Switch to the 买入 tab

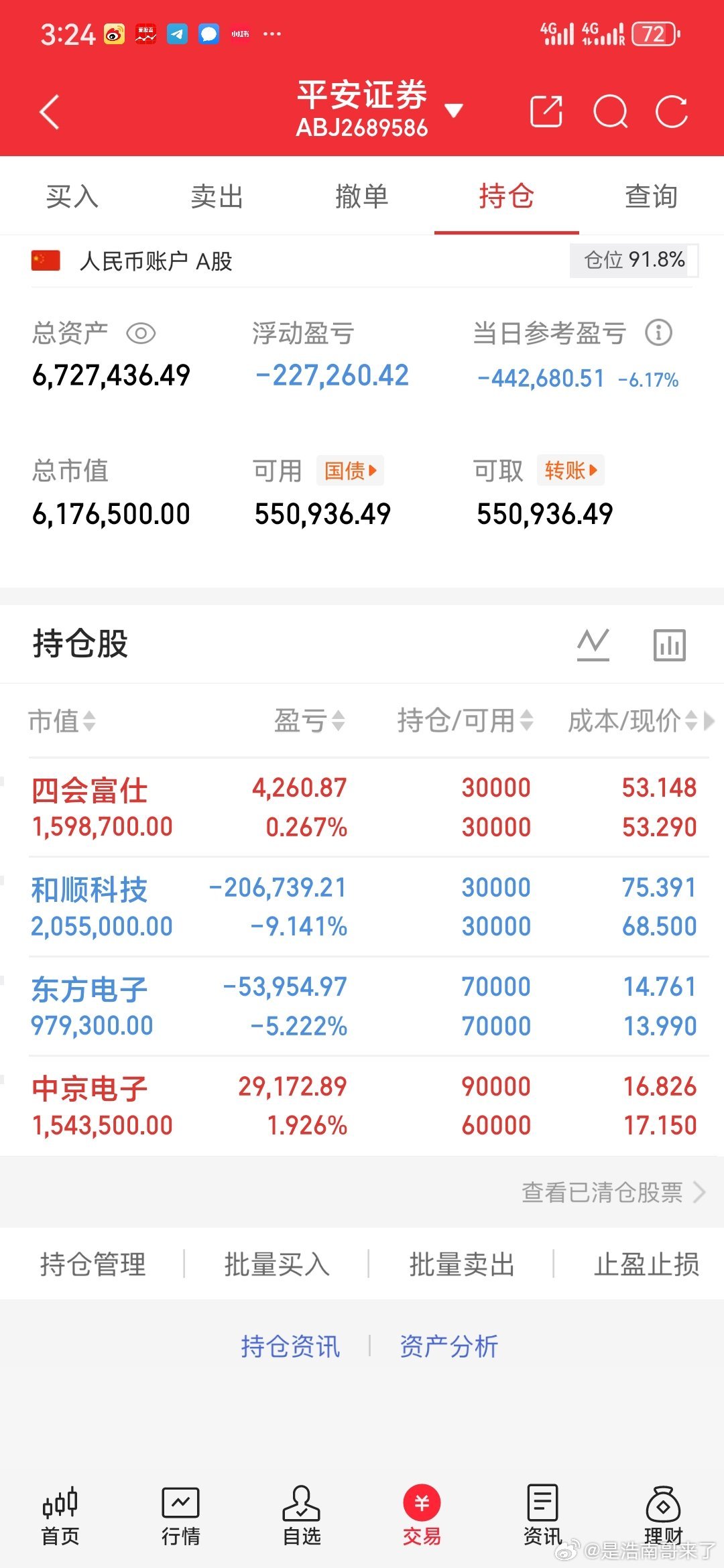pyautogui.click(x=72, y=196)
